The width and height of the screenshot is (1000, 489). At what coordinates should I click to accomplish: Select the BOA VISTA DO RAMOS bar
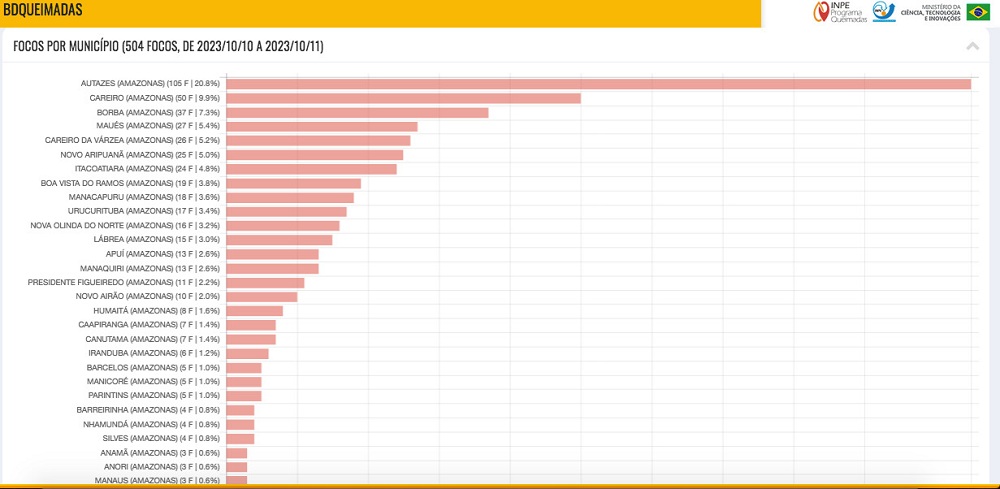[x=293, y=184]
